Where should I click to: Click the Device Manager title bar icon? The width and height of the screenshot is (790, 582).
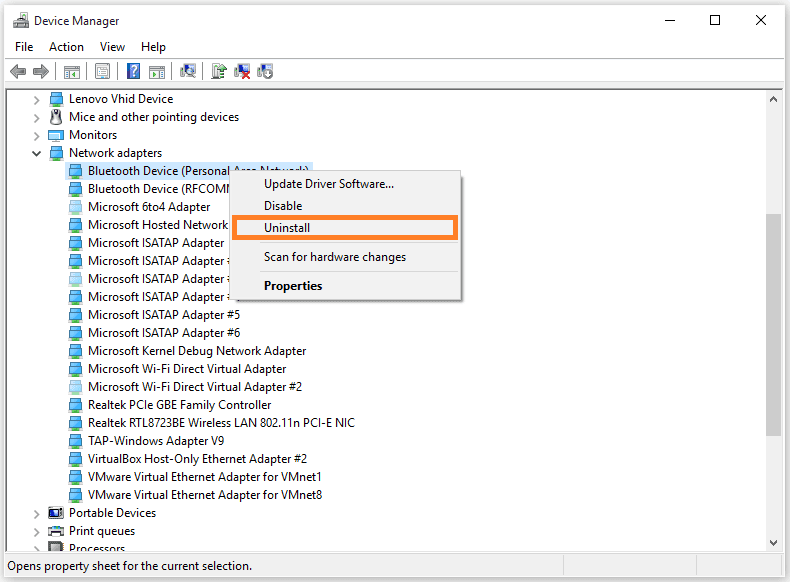tap(21, 21)
